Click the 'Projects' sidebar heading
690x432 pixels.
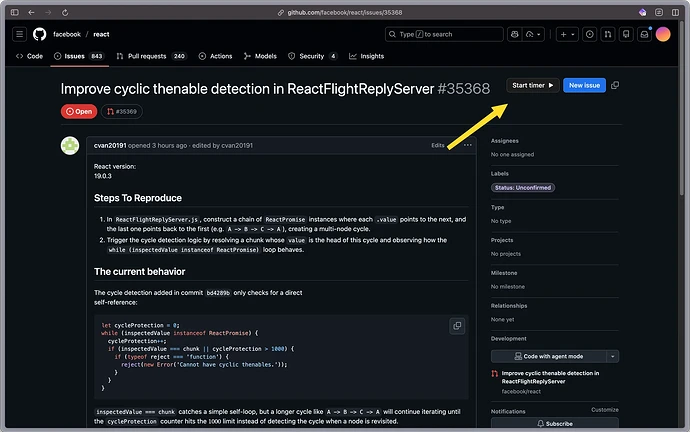coord(502,240)
